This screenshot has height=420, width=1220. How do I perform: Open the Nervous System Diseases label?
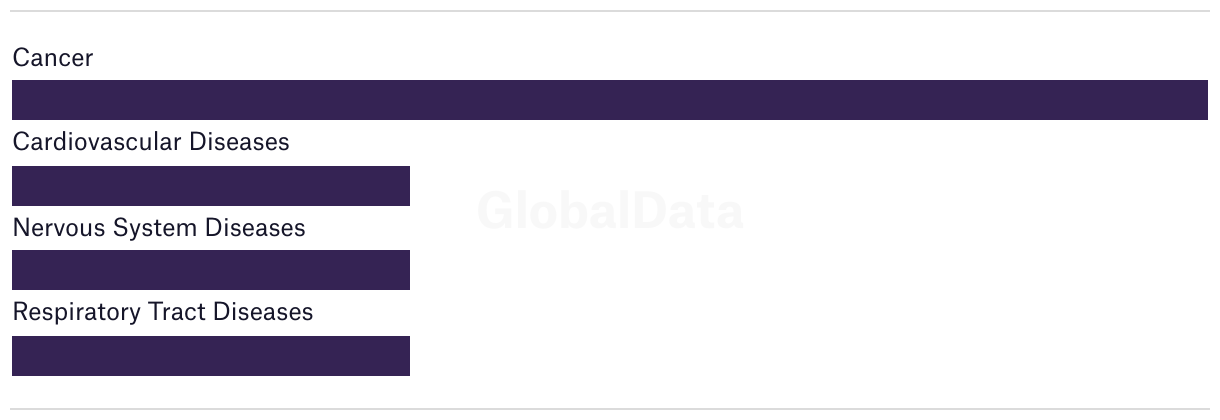click(159, 228)
